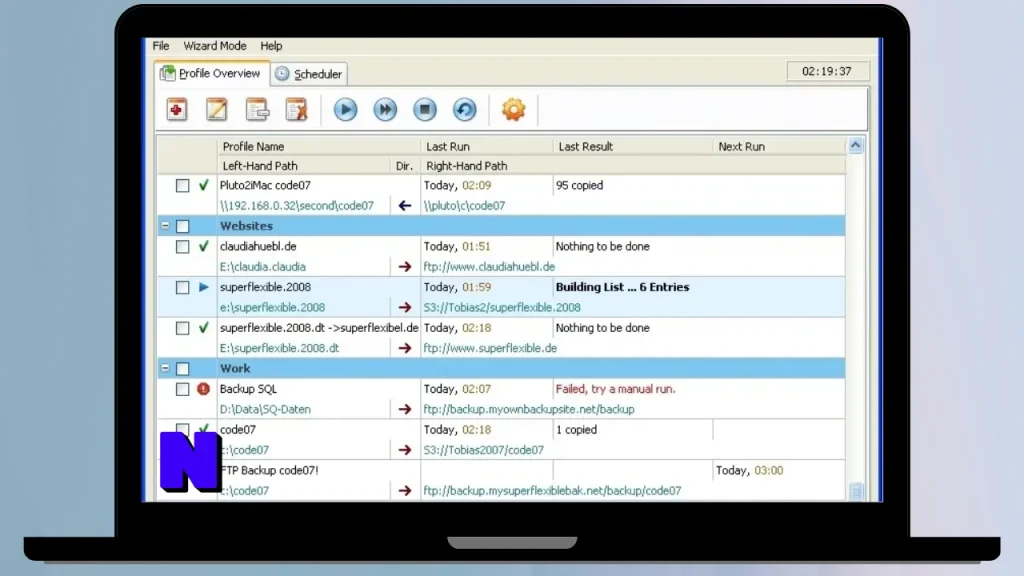Click direction arrow of FTP Backup code07! profile

pos(405,490)
